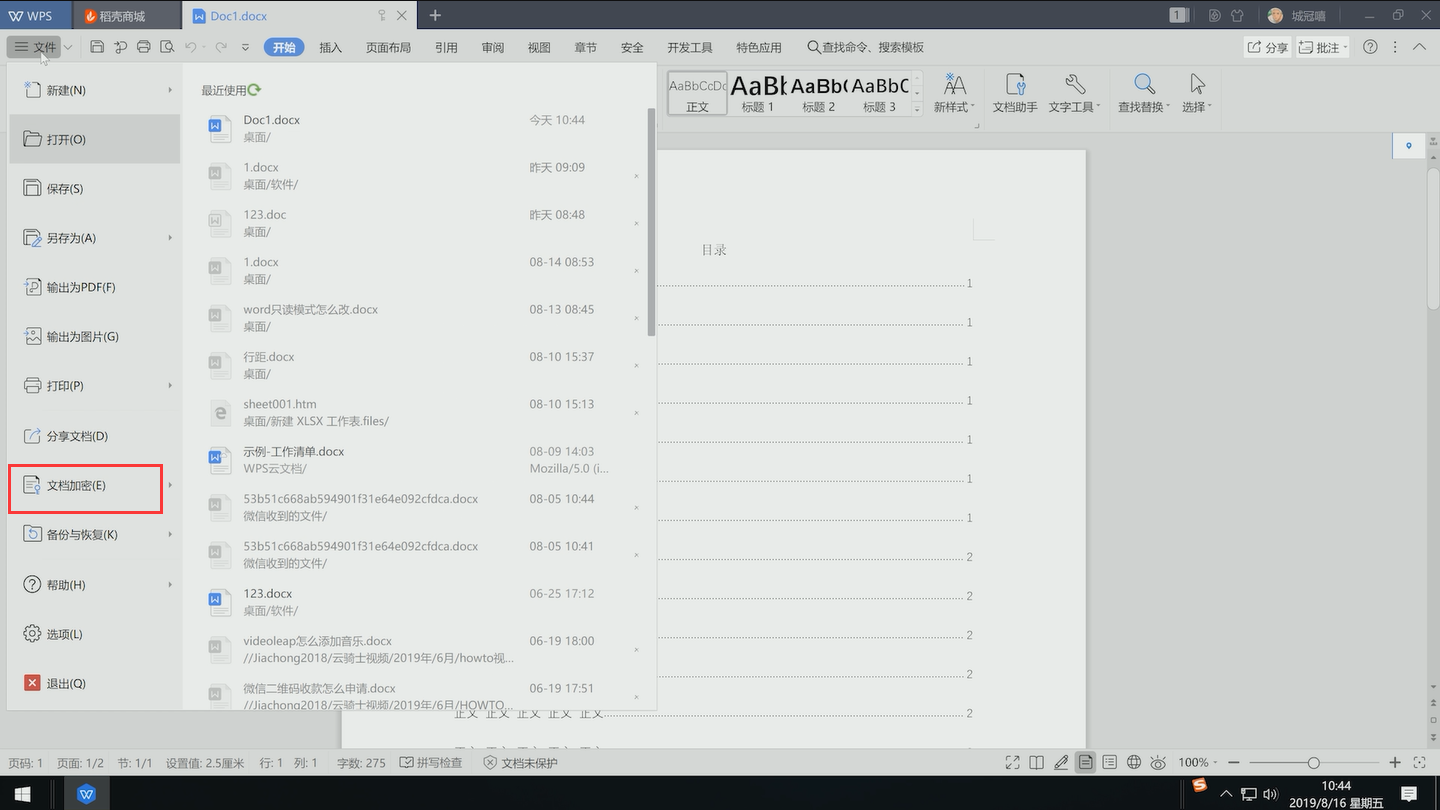Open 选项(L) settings menu item
1440x810 pixels.
pos(94,634)
